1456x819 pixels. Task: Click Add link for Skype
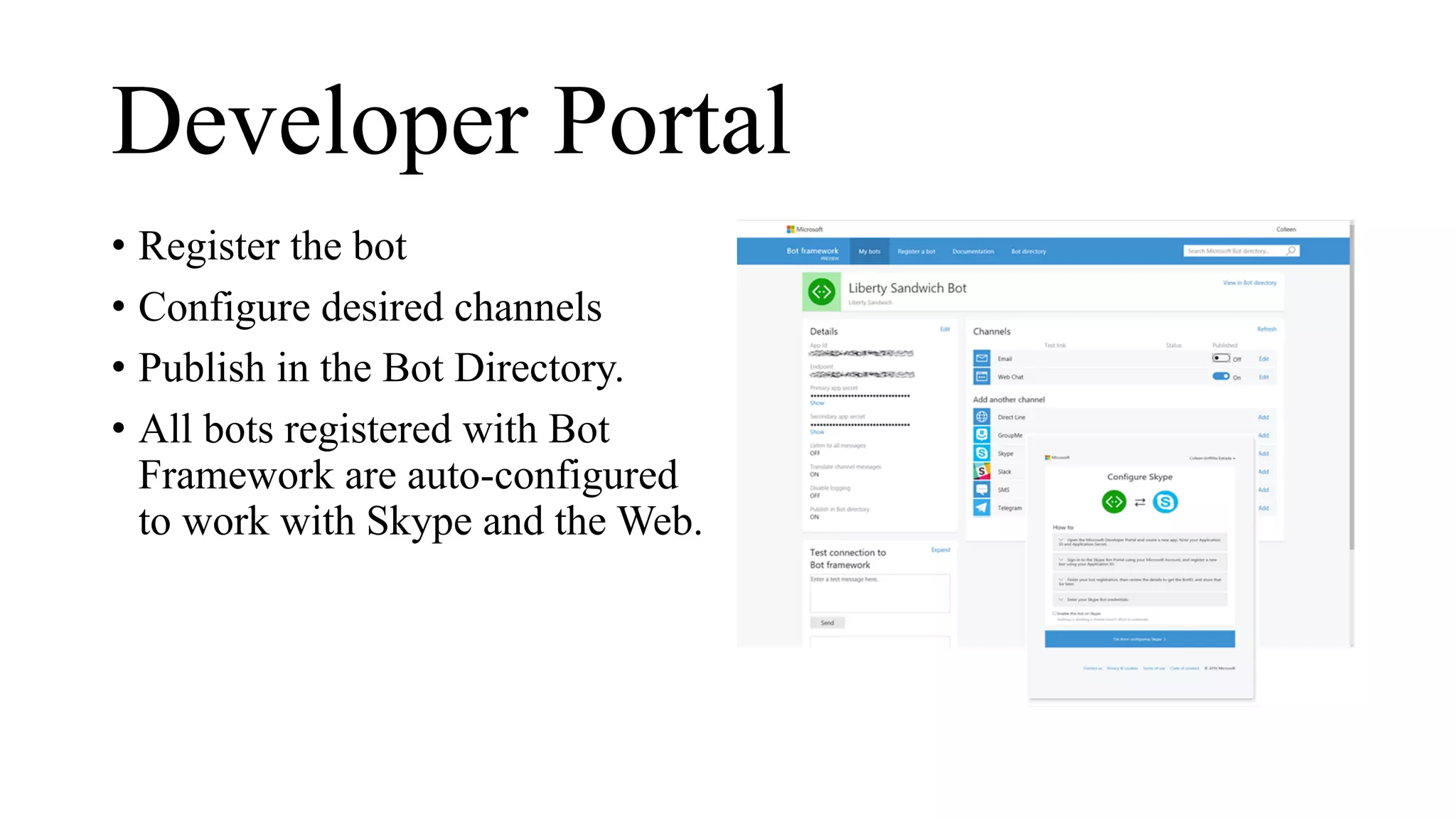pyautogui.click(x=1263, y=454)
